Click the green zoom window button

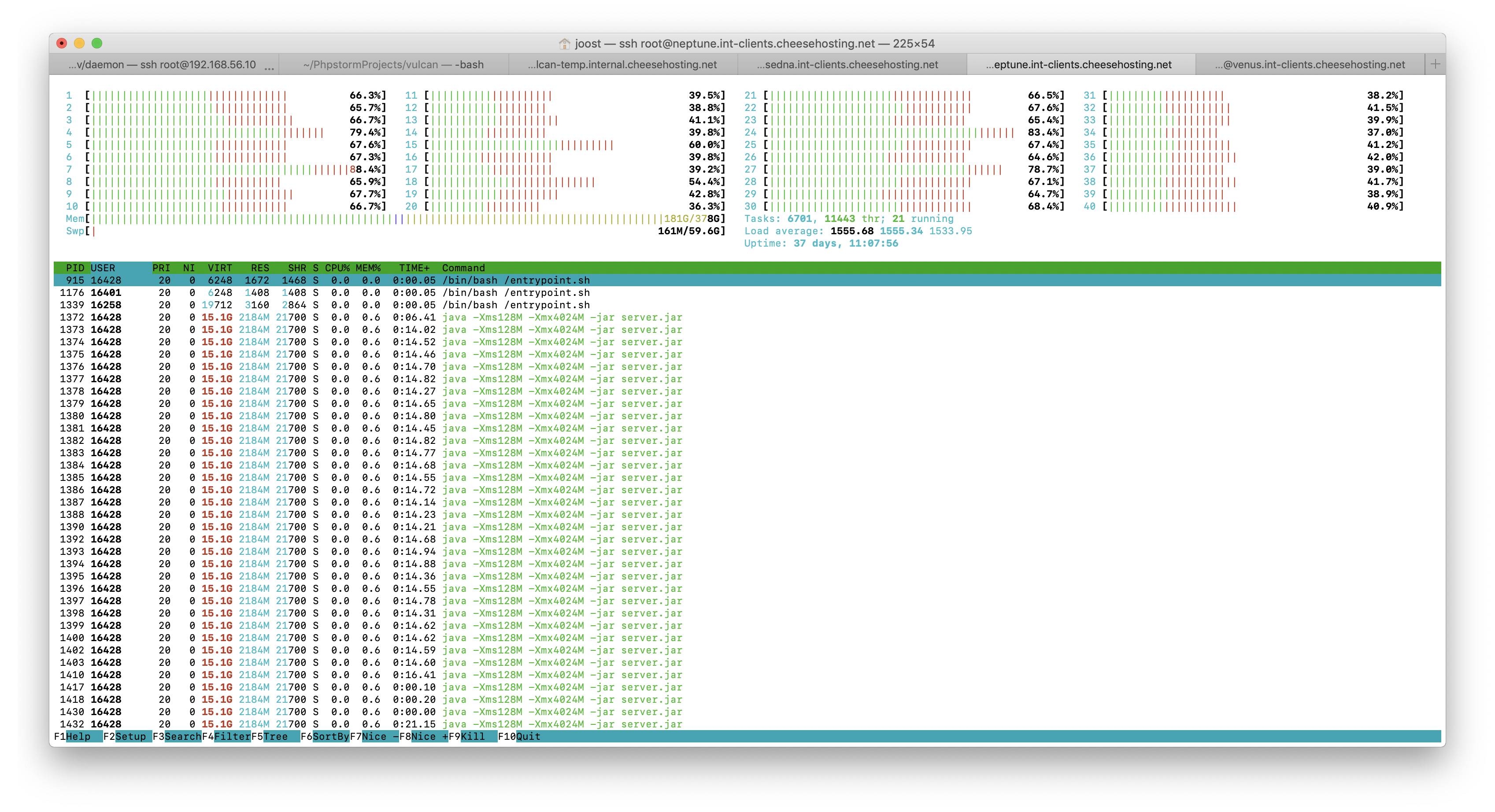pos(97,44)
